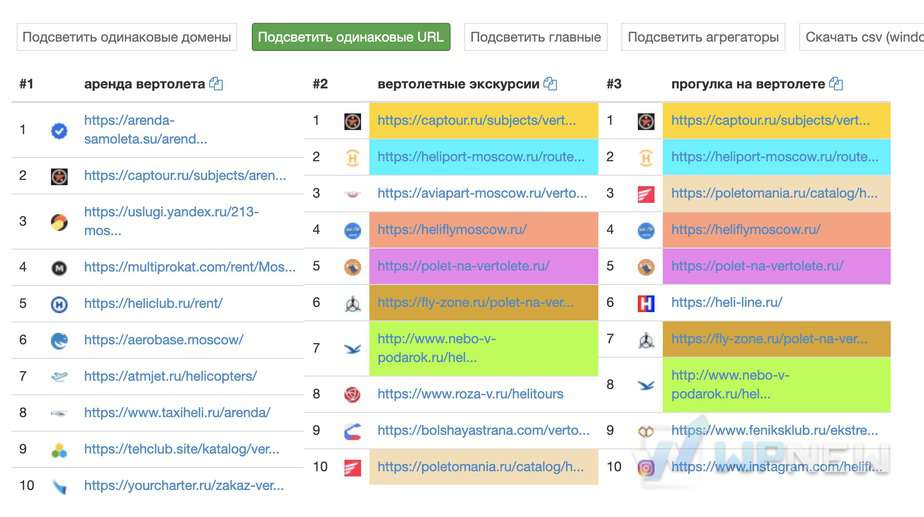Viewport: 924px width, 517px height.
Task: Open orange heliflymoscow.ru link in column 3
Action: pos(745,230)
